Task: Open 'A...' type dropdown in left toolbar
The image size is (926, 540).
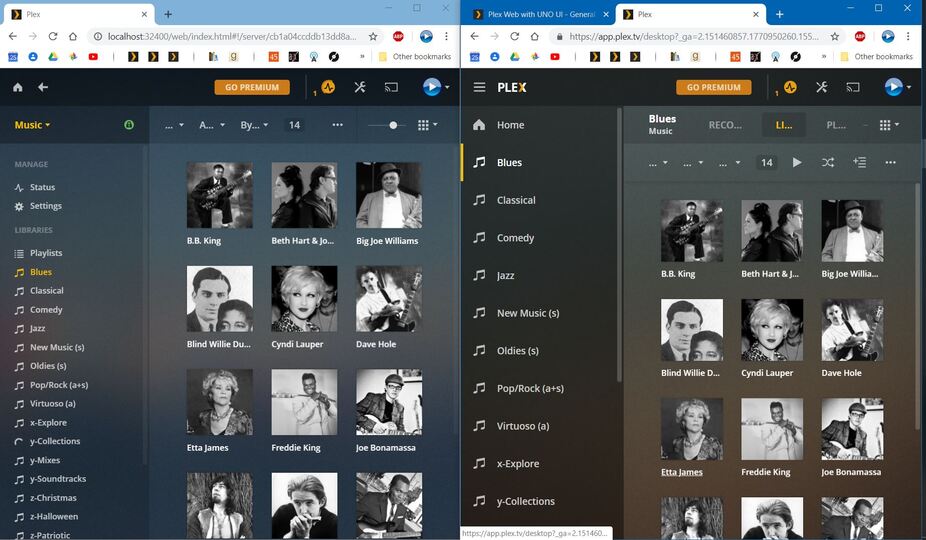Action: (212, 125)
